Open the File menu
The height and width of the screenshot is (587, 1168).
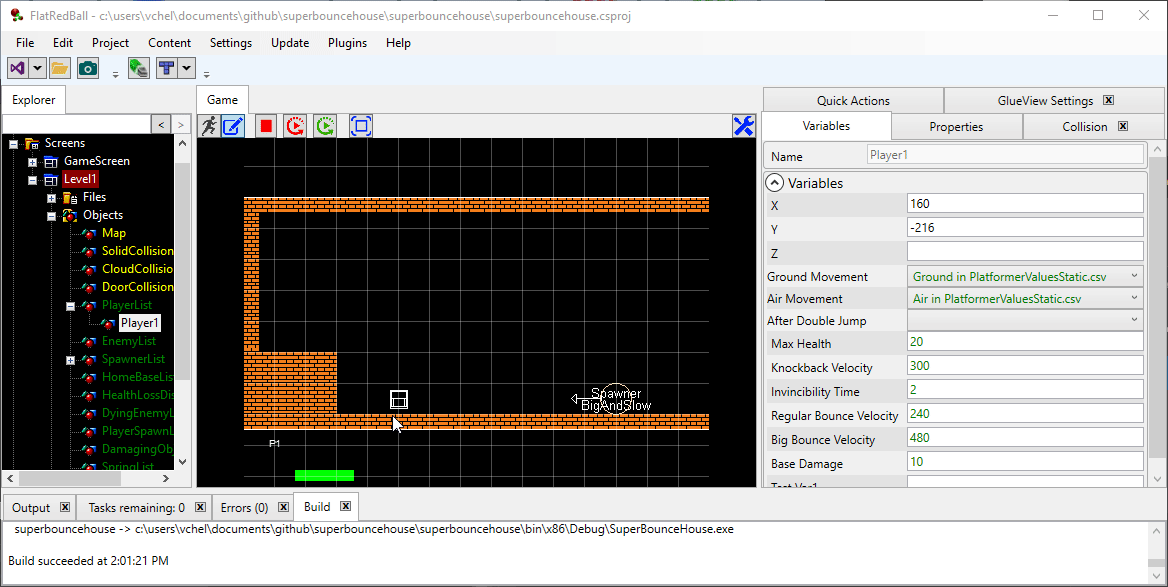click(25, 42)
